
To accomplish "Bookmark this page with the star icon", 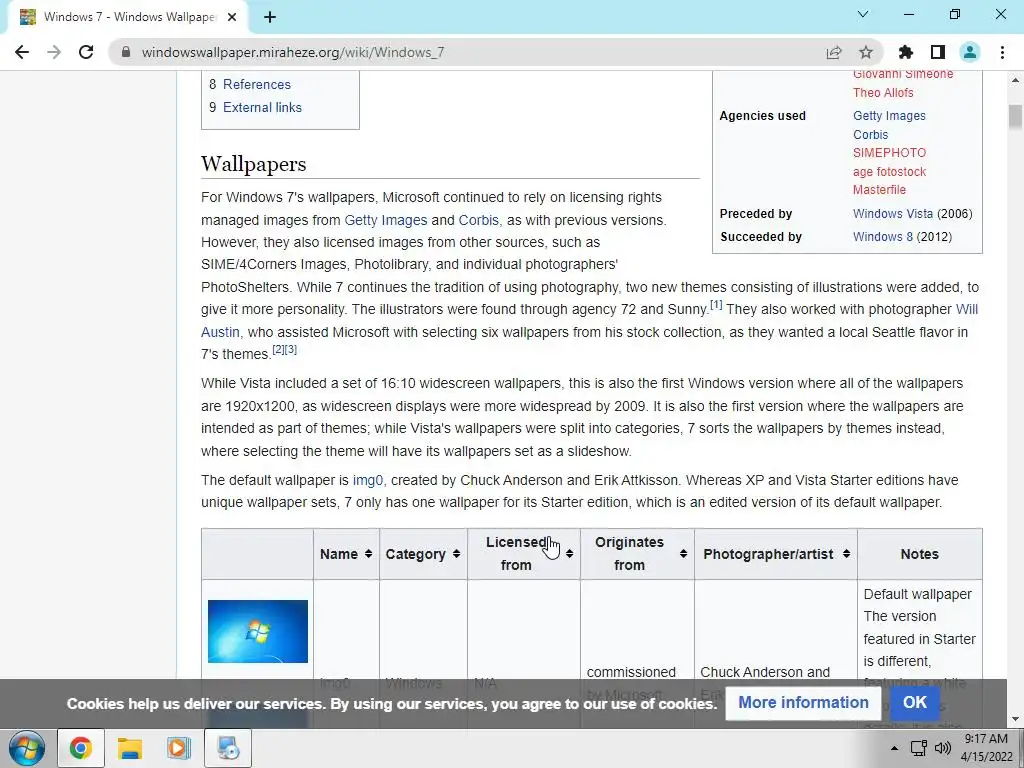I will (865, 52).
